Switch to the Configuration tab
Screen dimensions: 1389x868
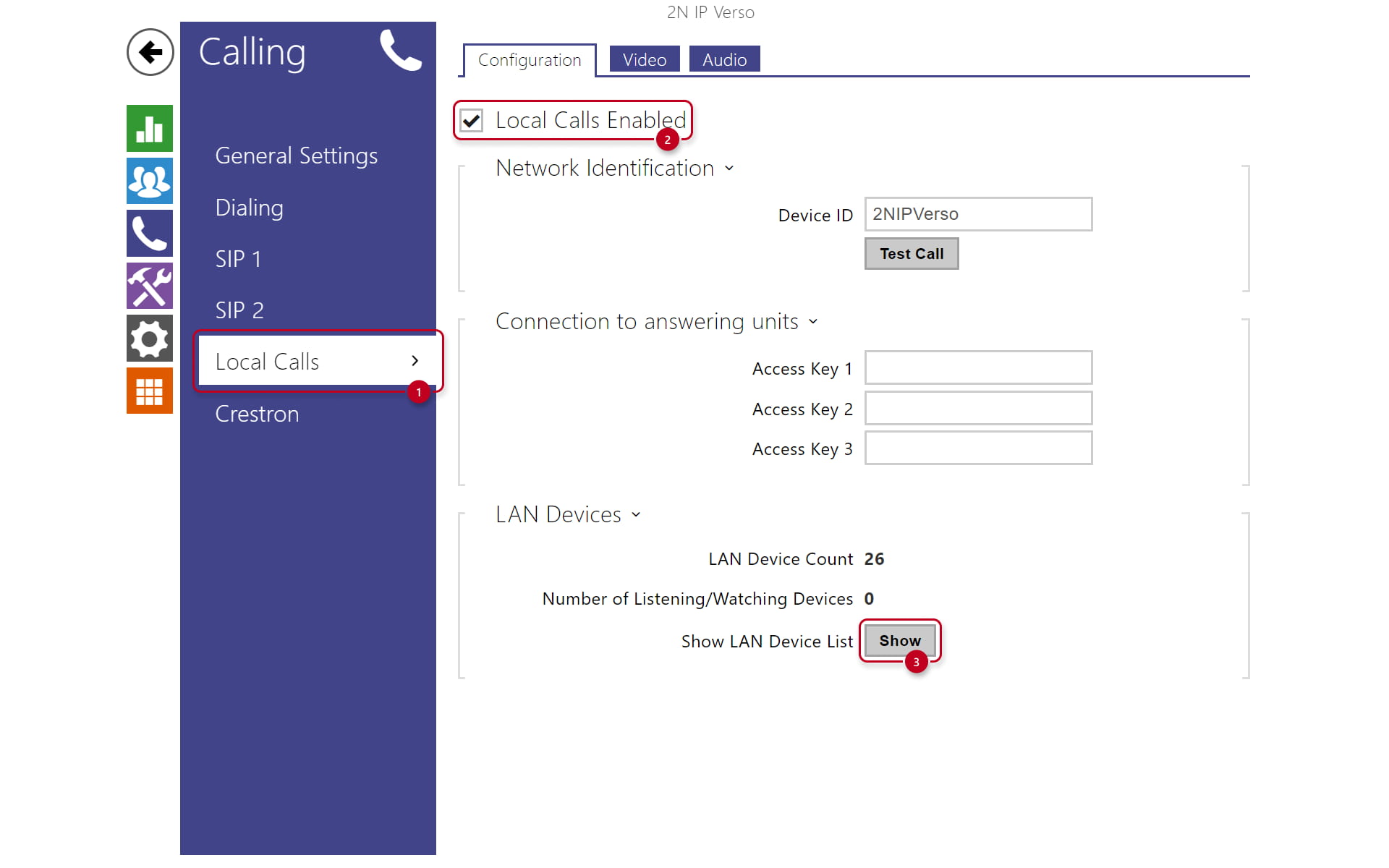530,60
